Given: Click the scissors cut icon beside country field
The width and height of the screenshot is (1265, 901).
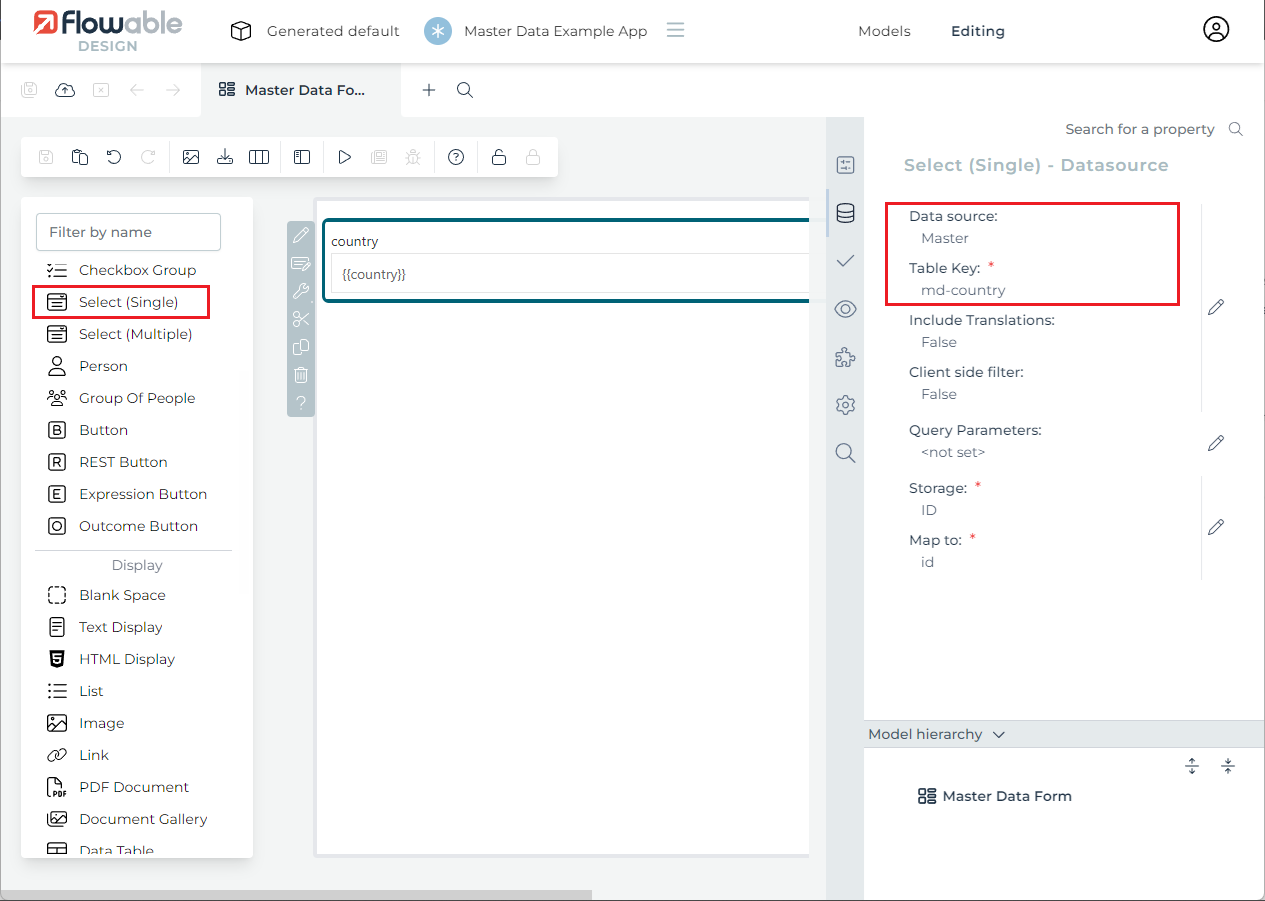Looking at the screenshot, I should click(x=301, y=320).
